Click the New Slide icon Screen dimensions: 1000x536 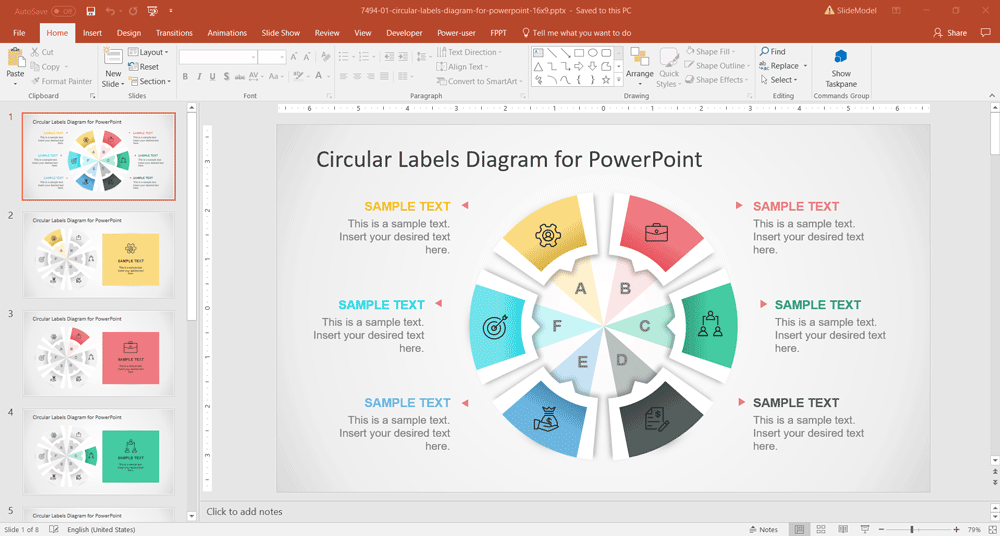pos(113,57)
